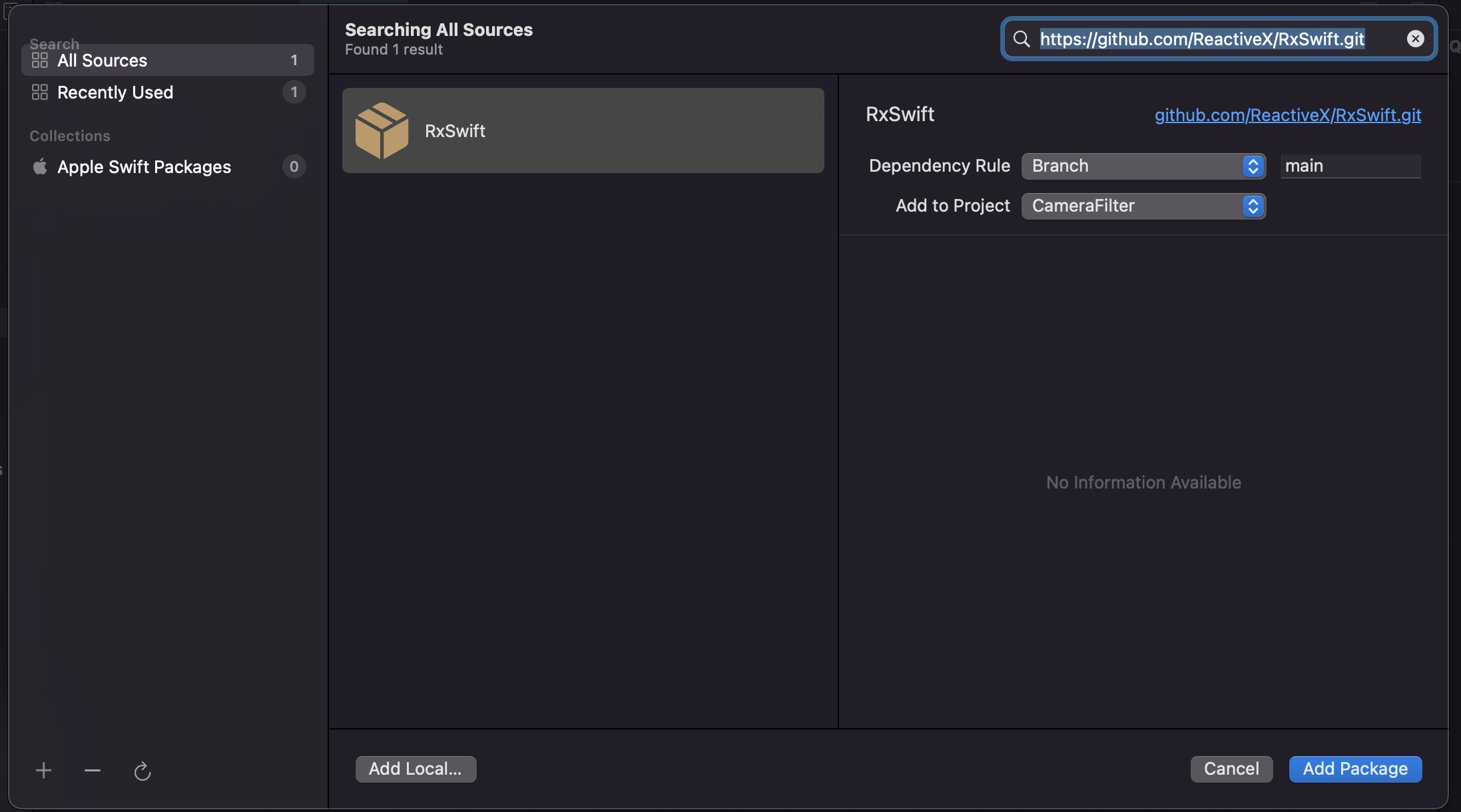Click Add Local... button

(x=416, y=769)
